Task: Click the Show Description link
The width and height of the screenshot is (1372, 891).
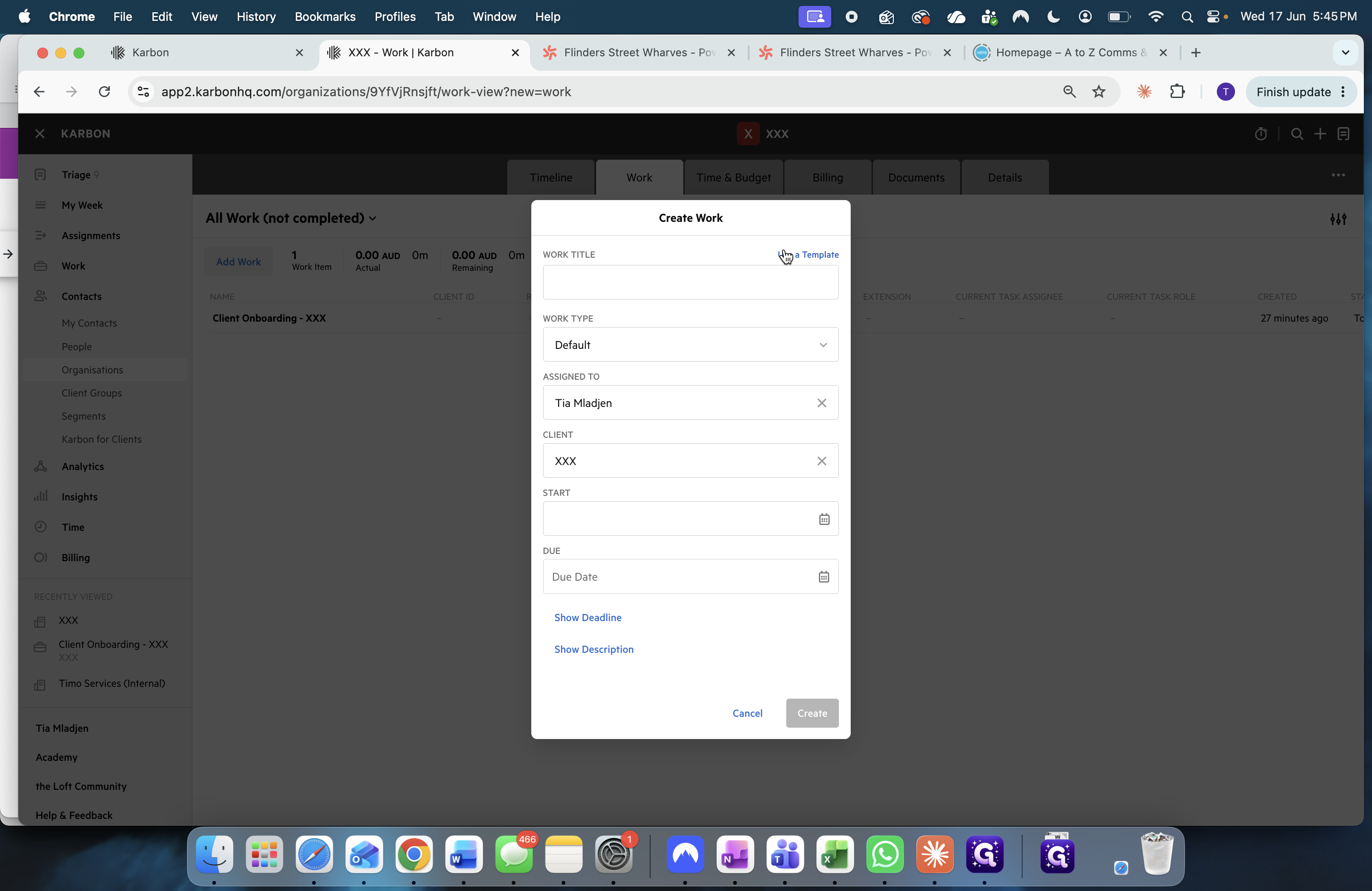Action: pos(594,650)
